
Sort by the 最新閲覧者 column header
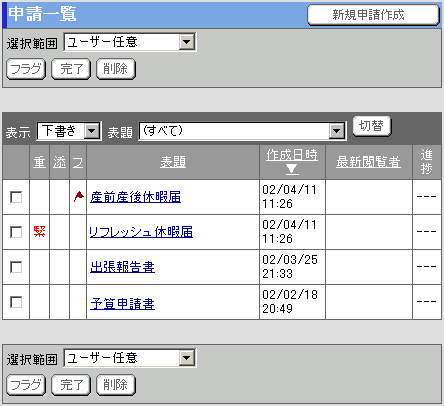point(368,162)
